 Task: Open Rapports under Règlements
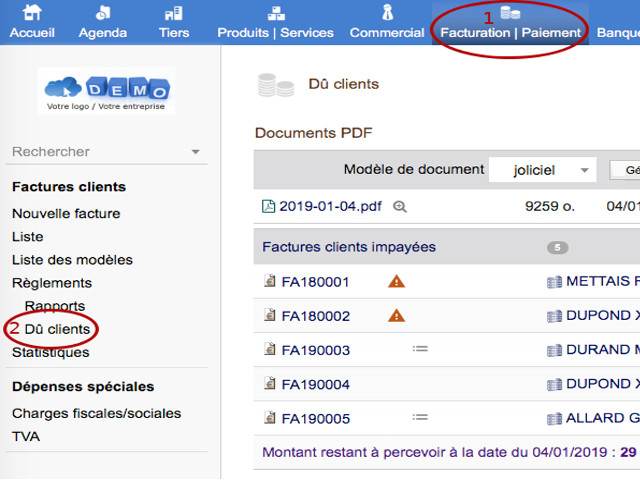coord(55,306)
